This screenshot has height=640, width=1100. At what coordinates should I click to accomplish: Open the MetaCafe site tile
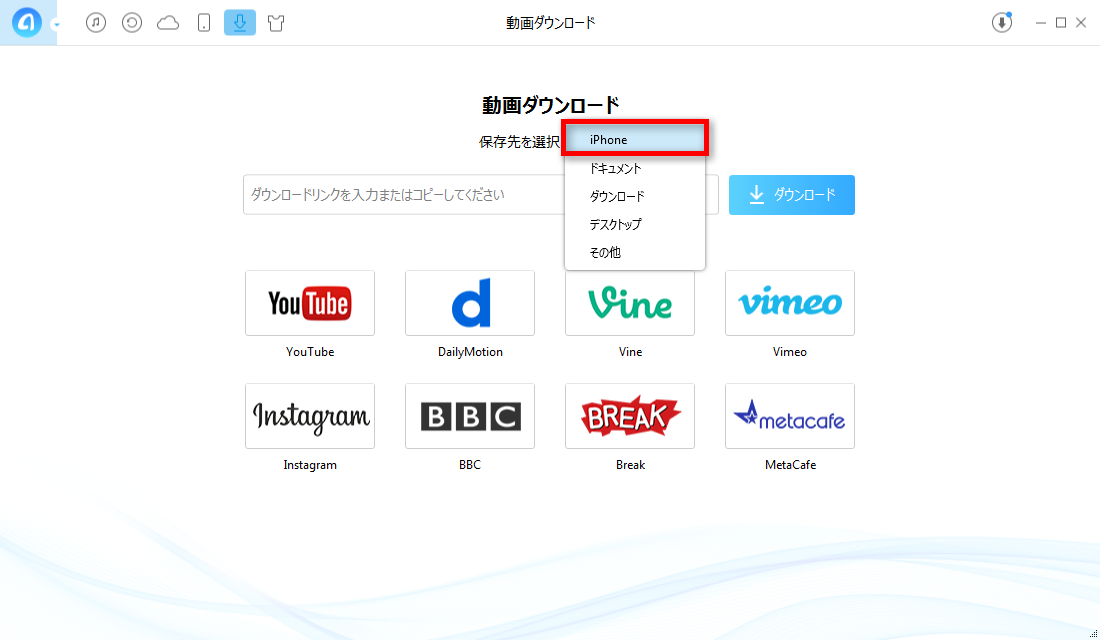pos(790,416)
